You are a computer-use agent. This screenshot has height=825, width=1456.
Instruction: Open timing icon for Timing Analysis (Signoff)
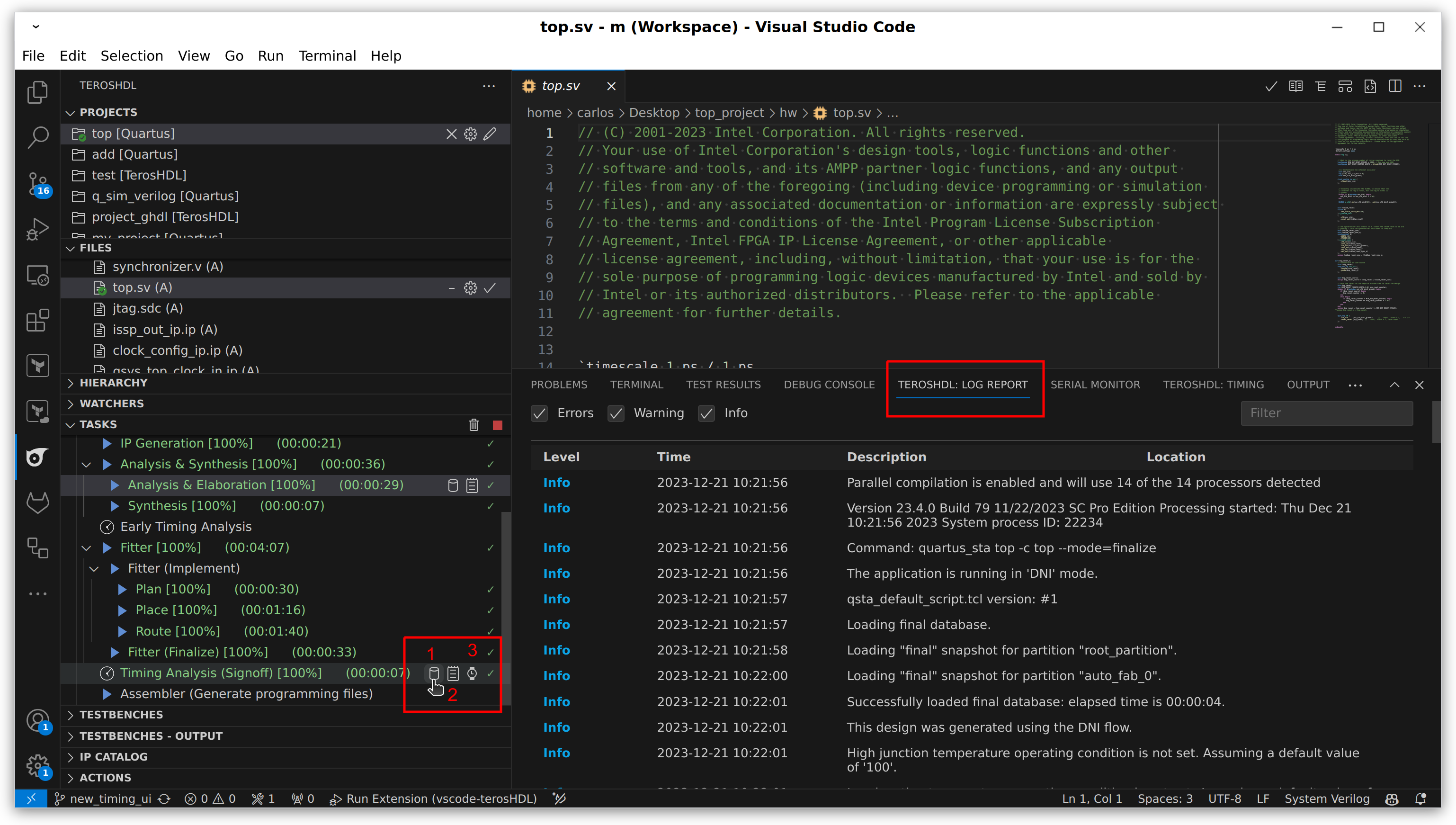[472, 673]
